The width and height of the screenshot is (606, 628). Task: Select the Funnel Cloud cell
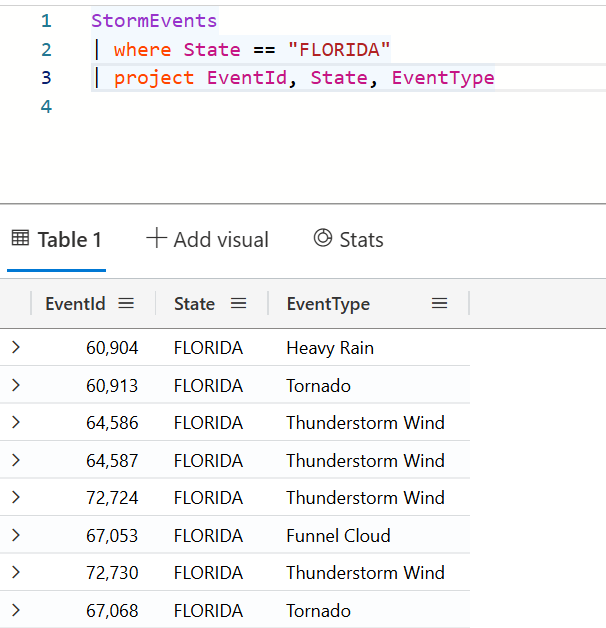pos(338,535)
